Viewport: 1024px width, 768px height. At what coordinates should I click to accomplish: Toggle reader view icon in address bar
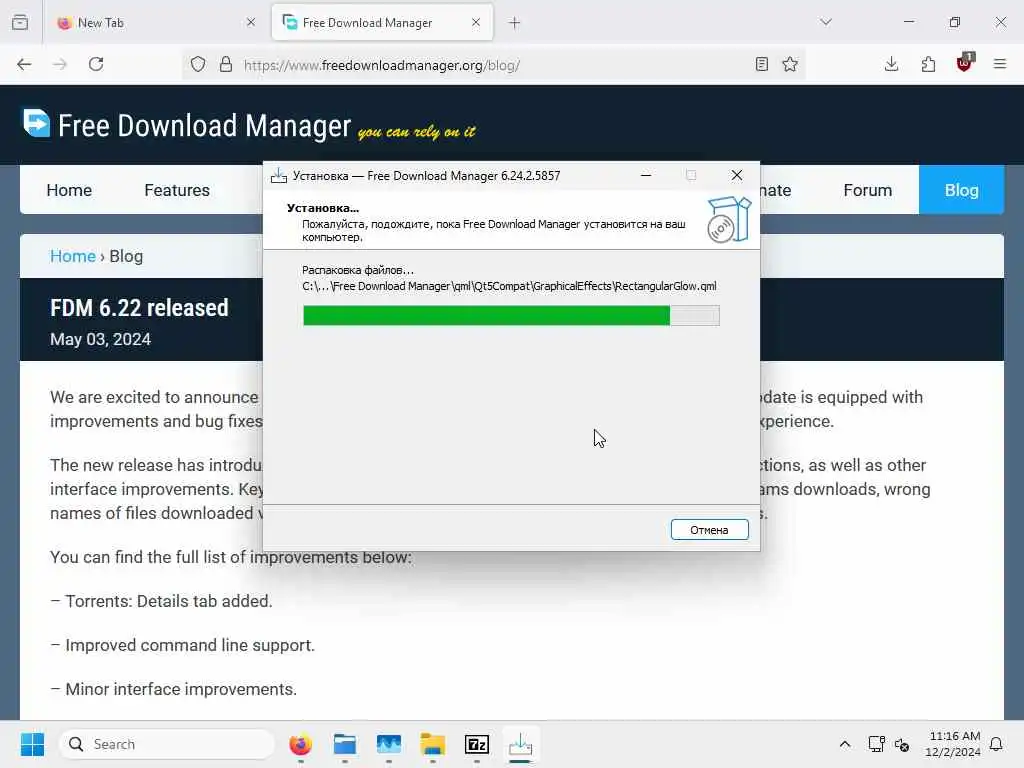761,64
